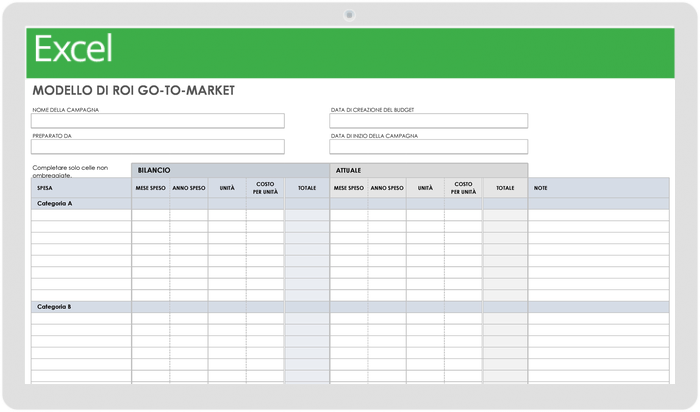
Task: Select Anno Speso header under Bilancio
Action: click(x=189, y=188)
